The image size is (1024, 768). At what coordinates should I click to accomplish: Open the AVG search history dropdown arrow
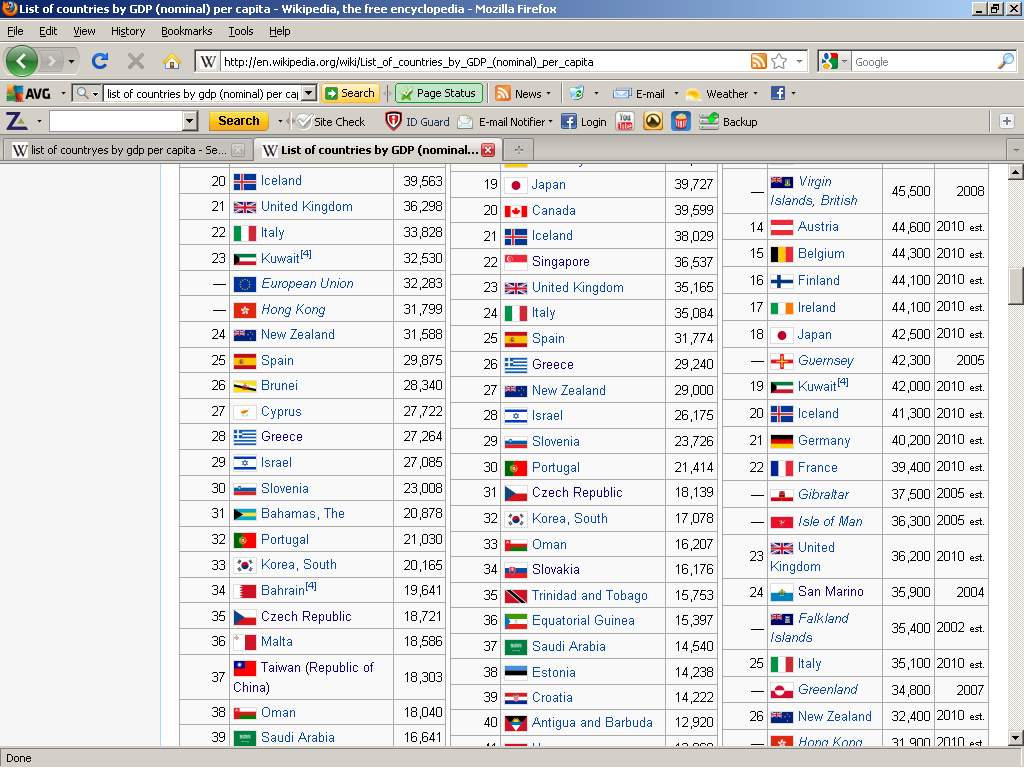point(308,93)
